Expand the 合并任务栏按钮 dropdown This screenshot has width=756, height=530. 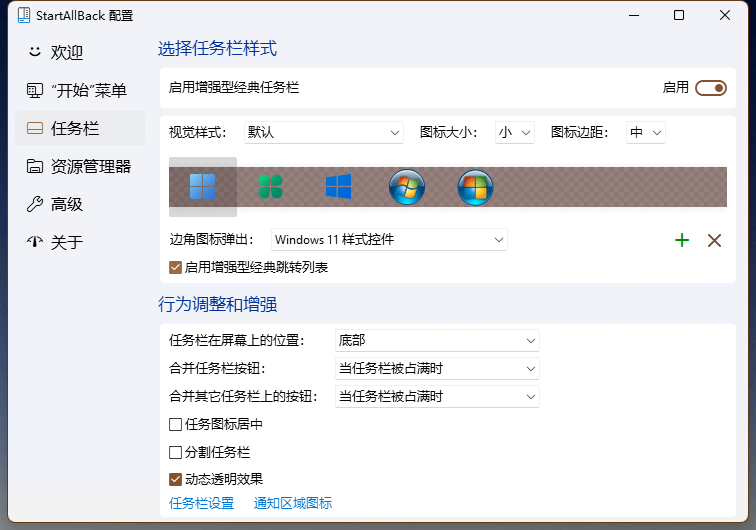(437, 368)
